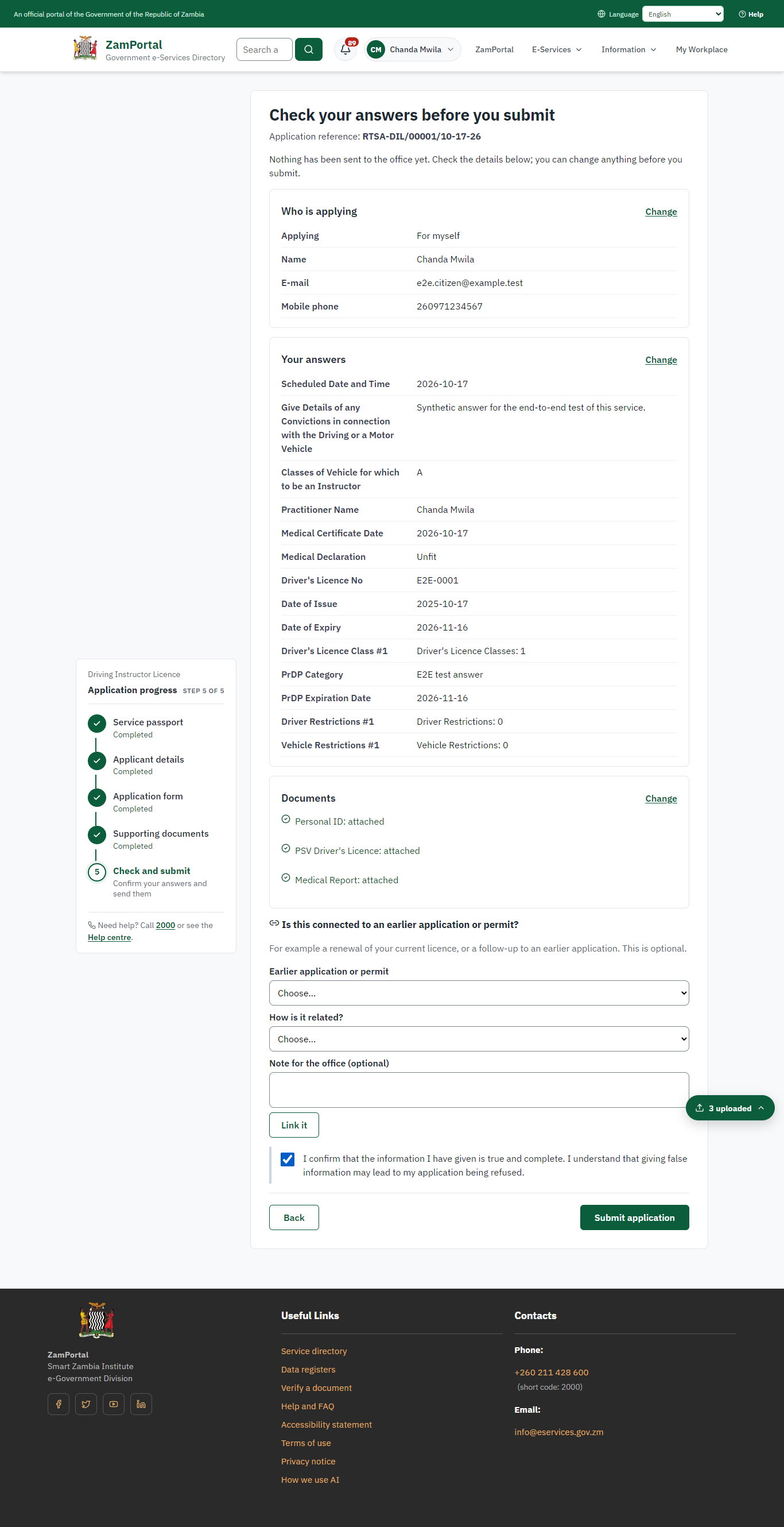This screenshot has width=784, height=1527.
Task: Open Service directory footer link
Action: [314, 1351]
